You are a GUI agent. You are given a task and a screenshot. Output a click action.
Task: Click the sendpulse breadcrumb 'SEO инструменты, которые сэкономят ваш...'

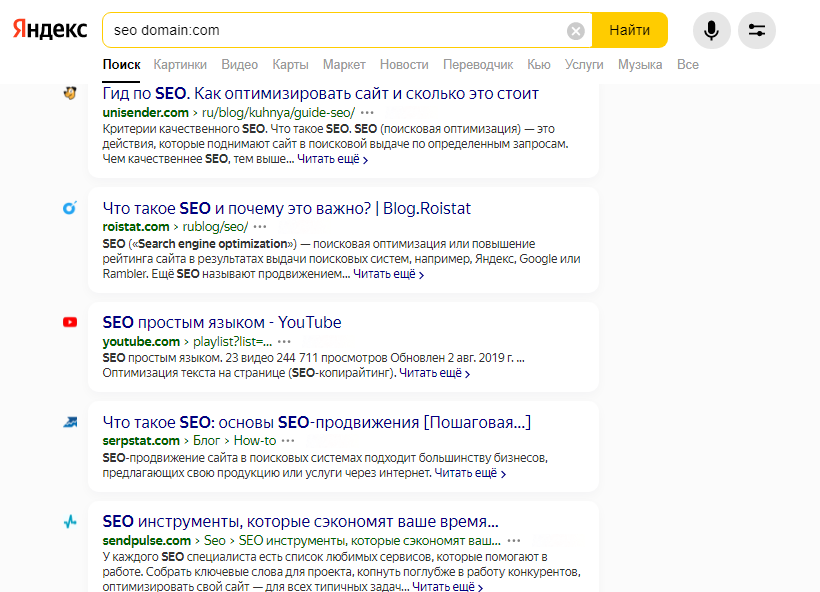tap(370, 540)
